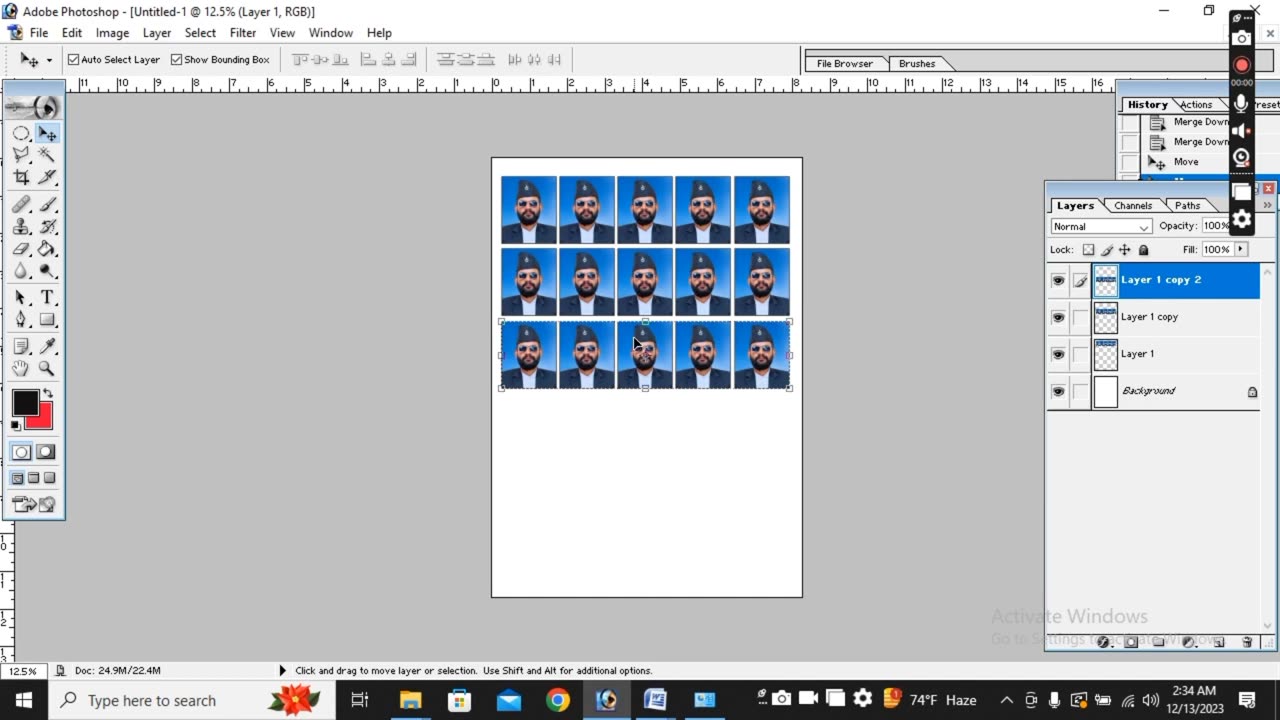The width and height of the screenshot is (1280, 720).
Task: Select the Dodge tool
Action: coord(47,271)
